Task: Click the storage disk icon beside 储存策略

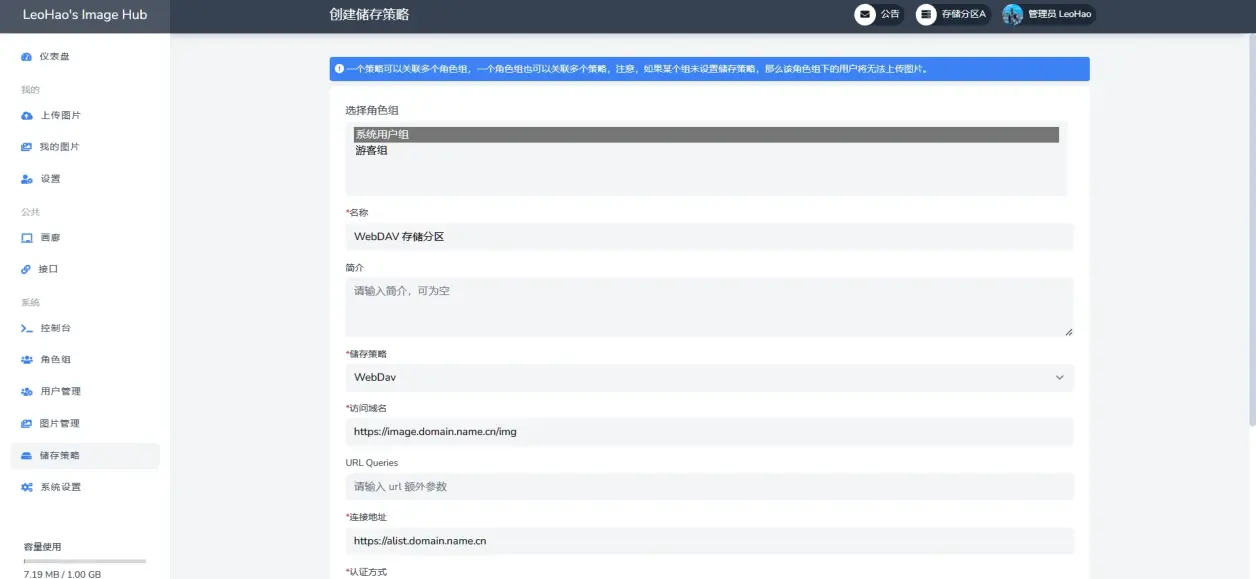Action: point(27,456)
